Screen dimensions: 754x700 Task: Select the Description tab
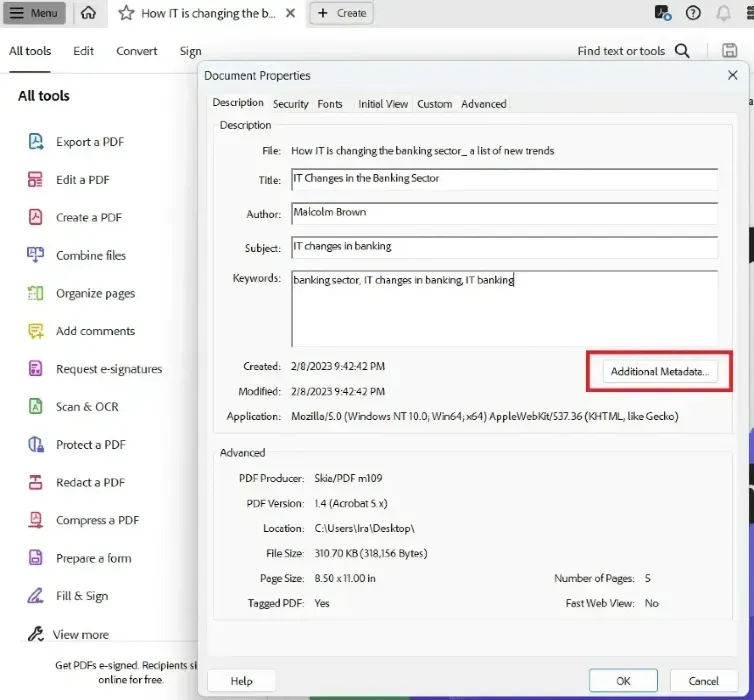click(x=238, y=103)
